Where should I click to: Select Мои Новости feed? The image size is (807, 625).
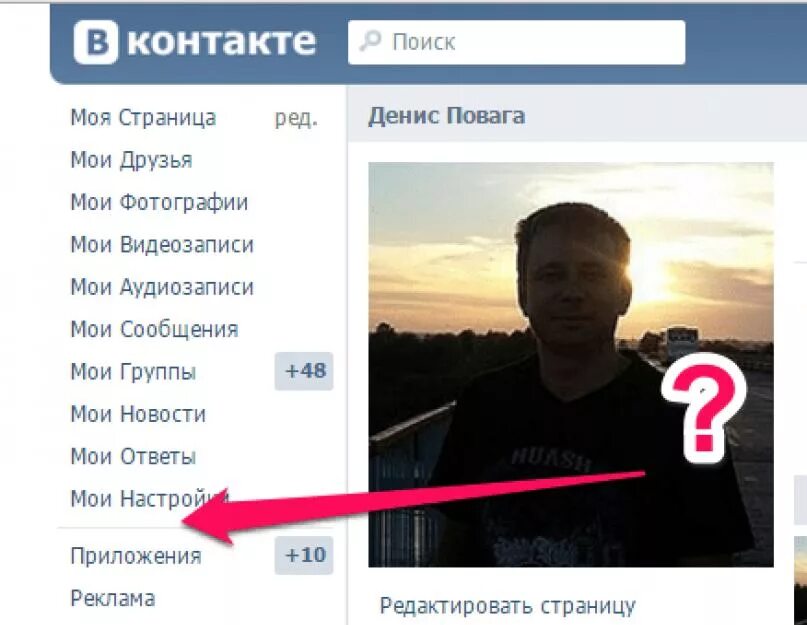click(x=138, y=413)
